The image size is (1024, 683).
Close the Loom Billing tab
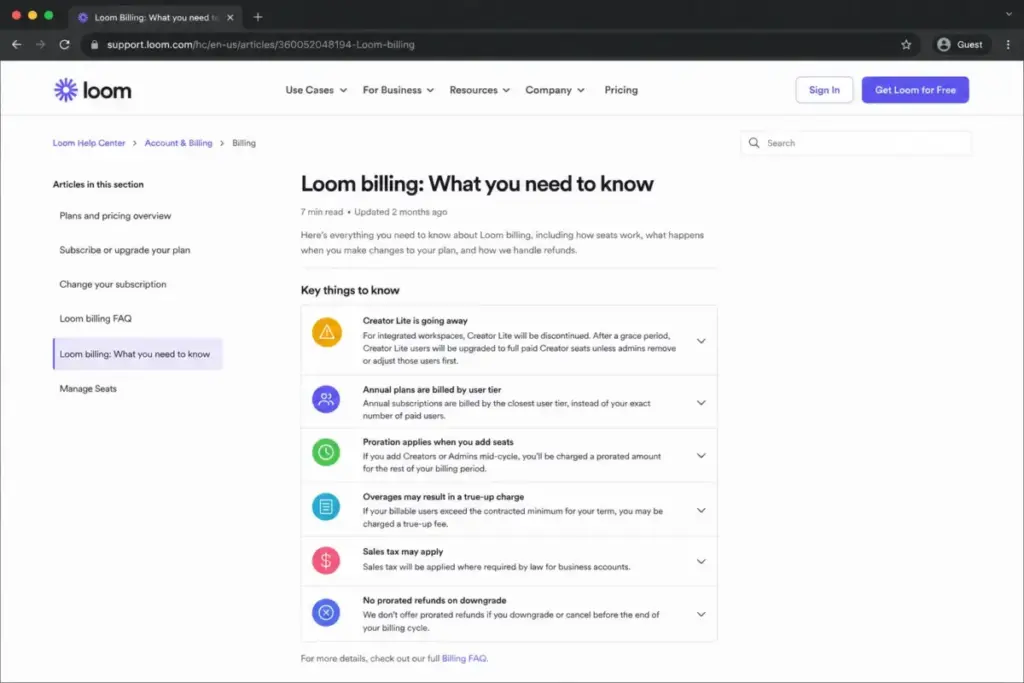(230, 18)
